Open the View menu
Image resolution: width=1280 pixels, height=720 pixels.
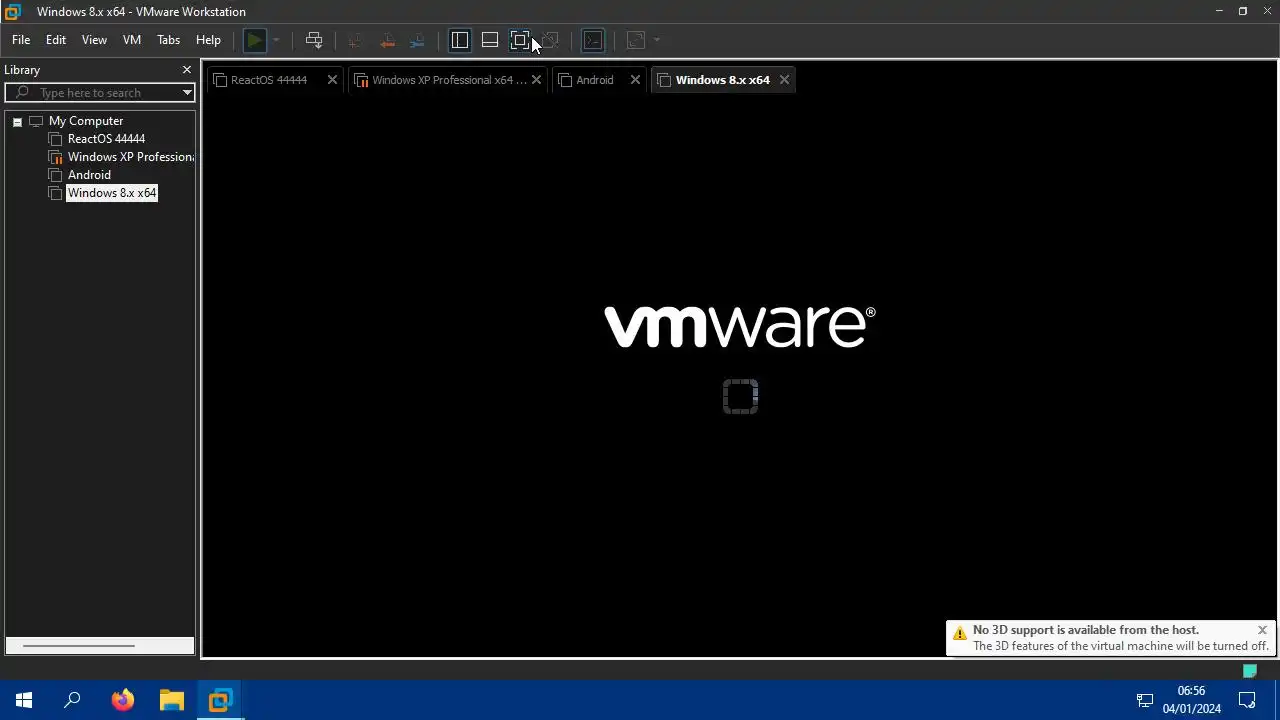tap(94, 40)
